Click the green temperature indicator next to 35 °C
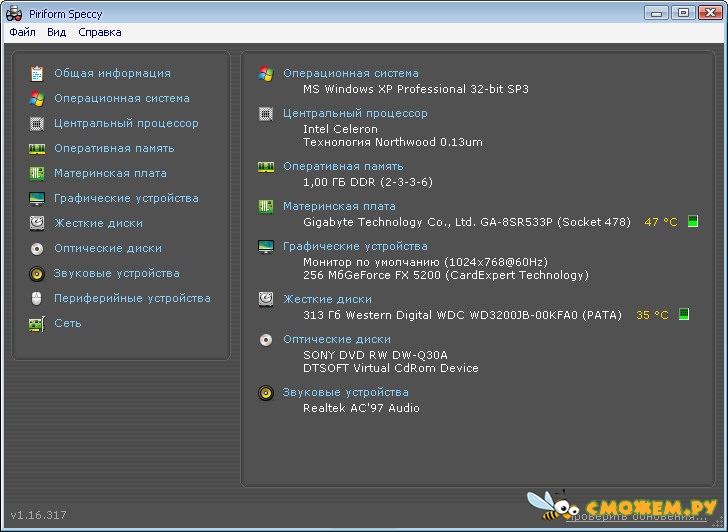 tap(684, 314)
